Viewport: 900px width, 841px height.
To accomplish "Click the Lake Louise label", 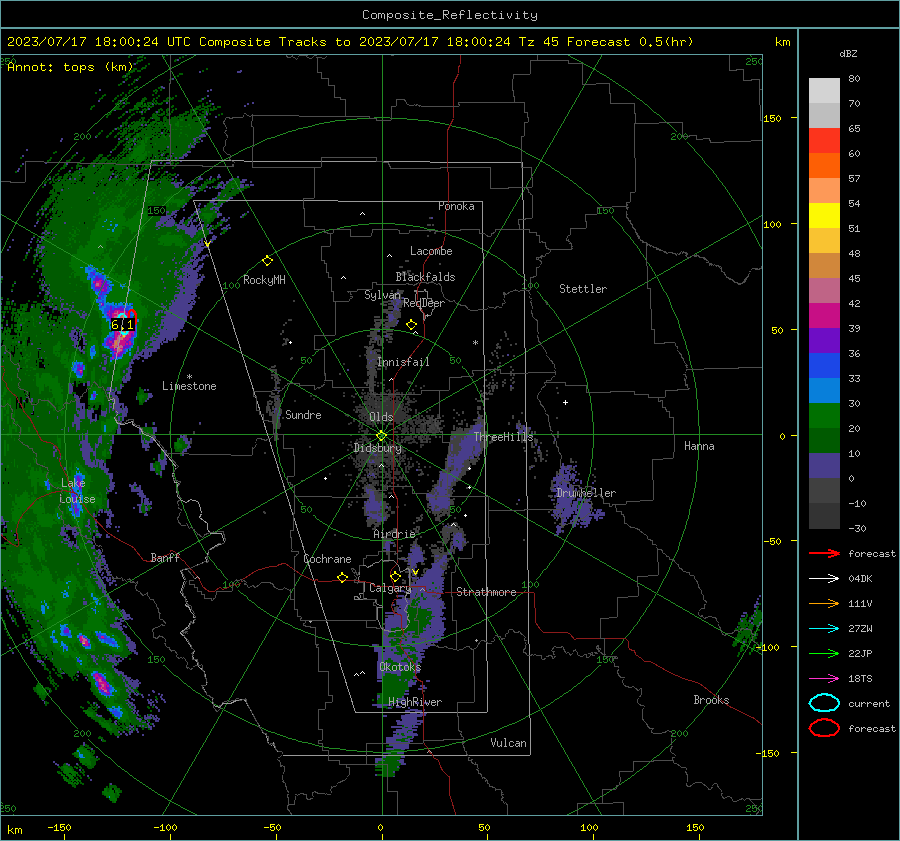I will [x=77, y=491].
